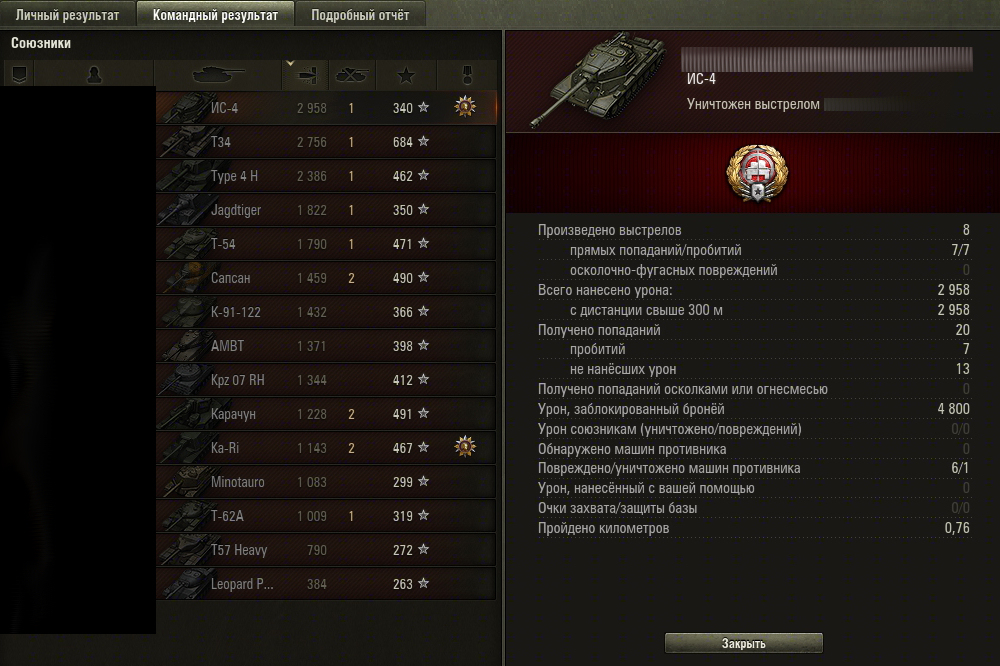Sort by experience star column icon

coord(406,75)
